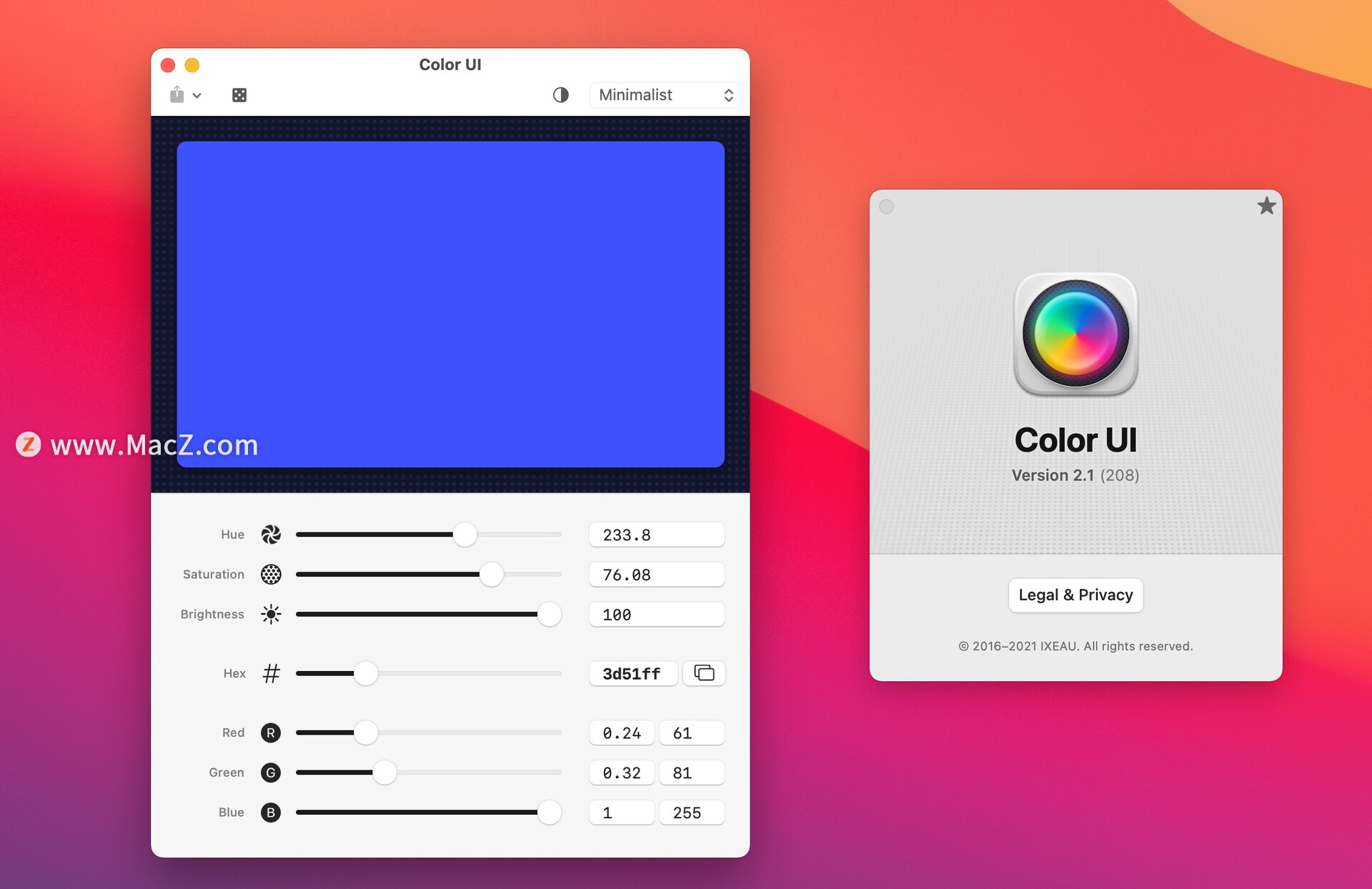Edit the Red decimal field 0.24
This screenshot has height=889, width=1372.
(622, 732)
